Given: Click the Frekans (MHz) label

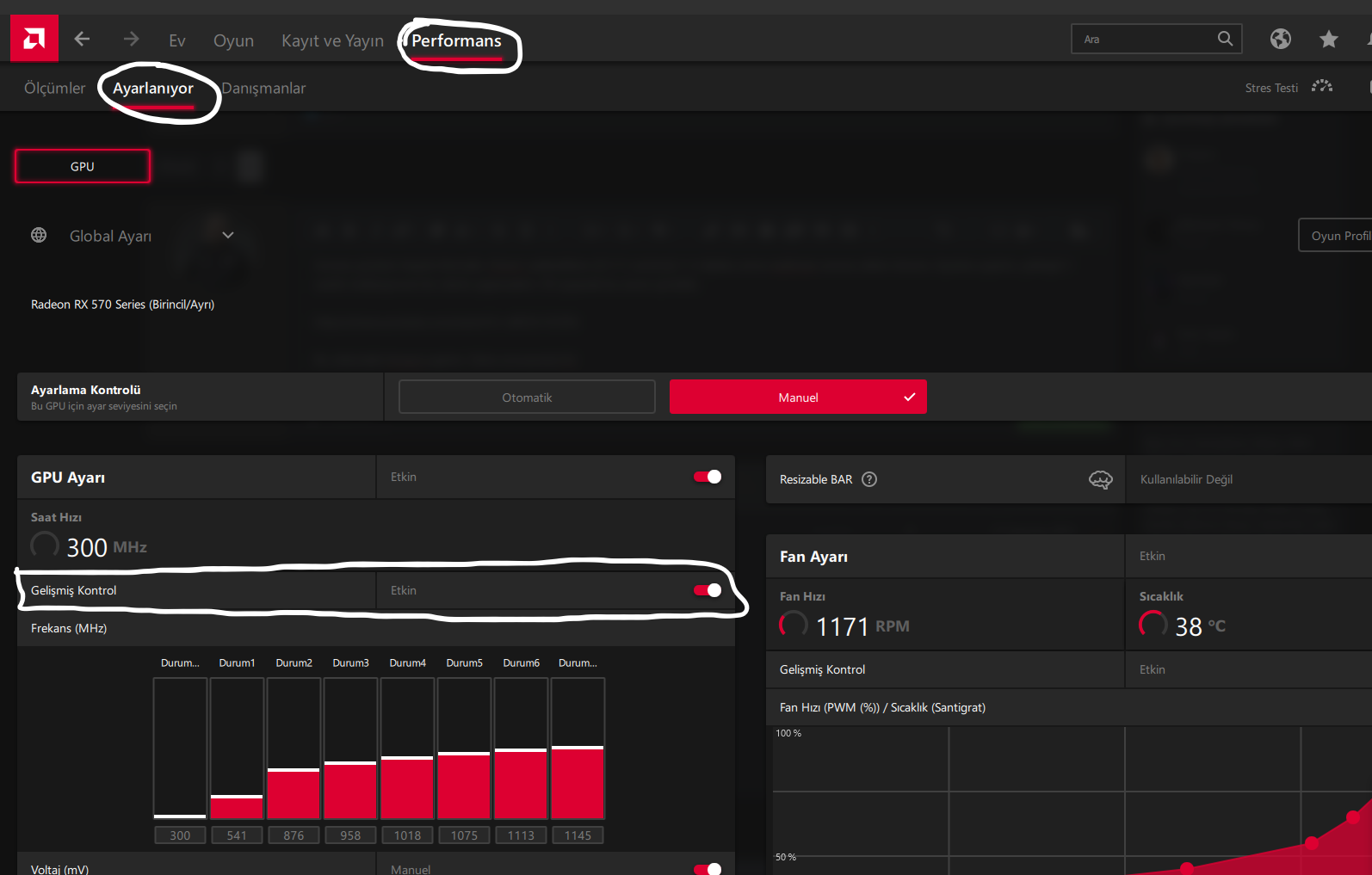Looking at the screenshot, I should pos(69,628).
